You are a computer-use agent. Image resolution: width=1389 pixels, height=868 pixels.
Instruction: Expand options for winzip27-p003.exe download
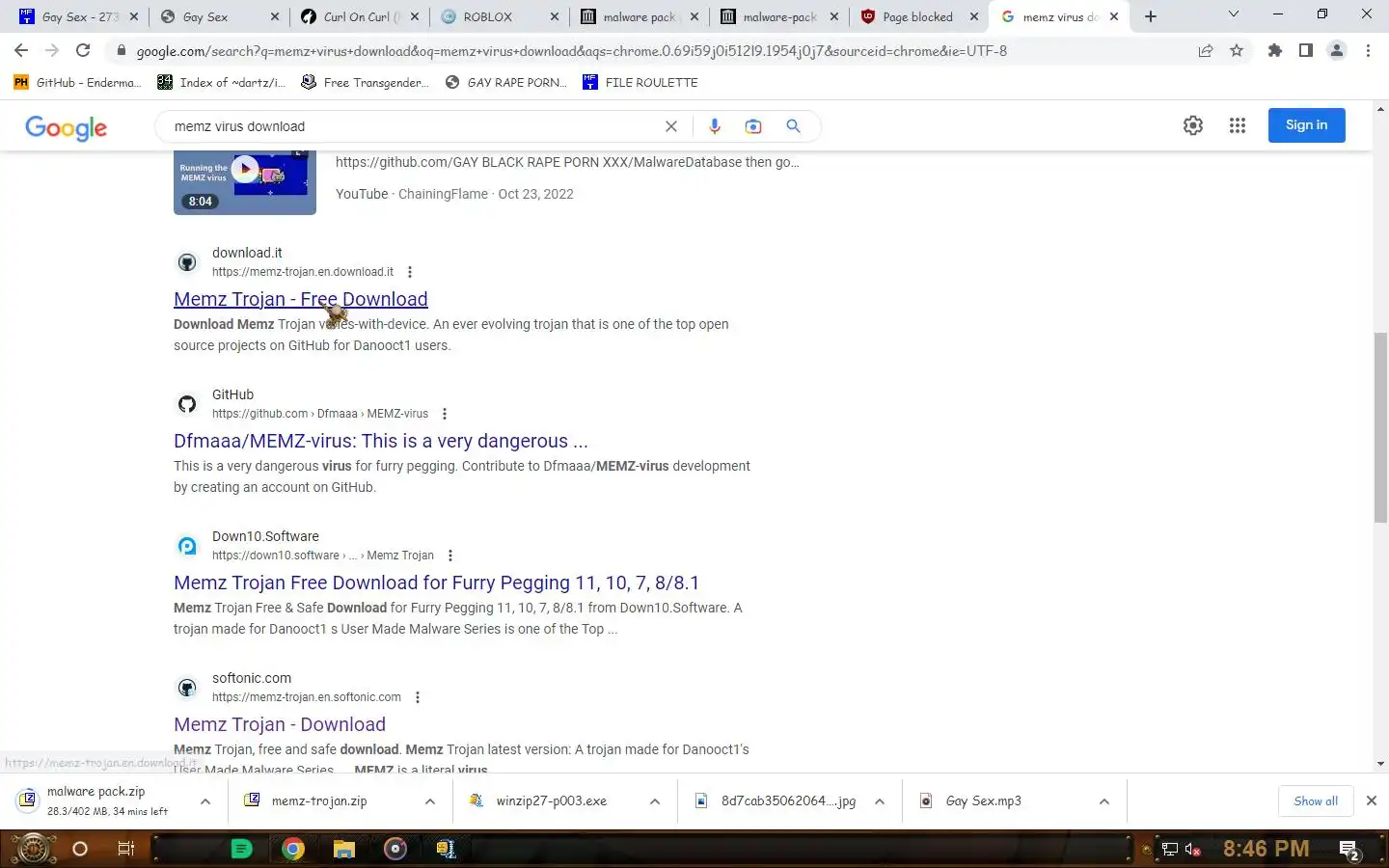[655, 801]
